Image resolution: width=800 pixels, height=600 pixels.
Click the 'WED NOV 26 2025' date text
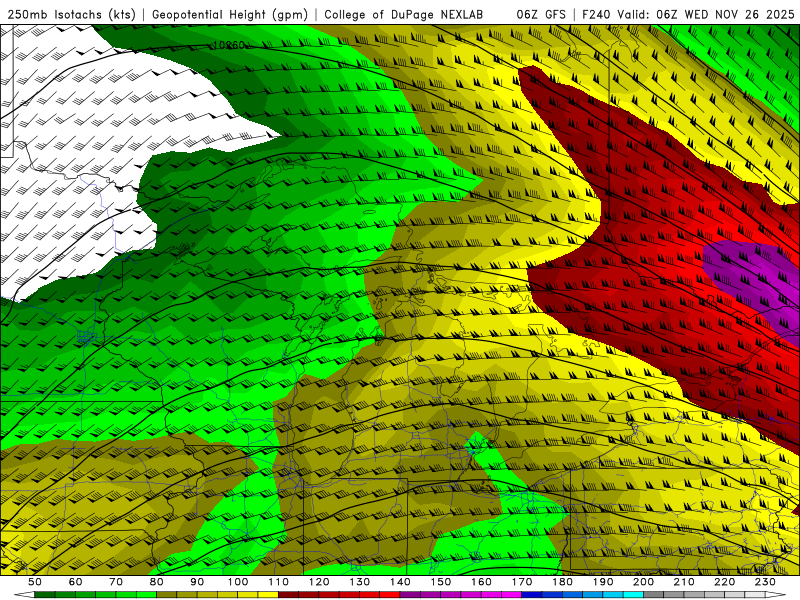pyautogui.click(x=739, y=14)
